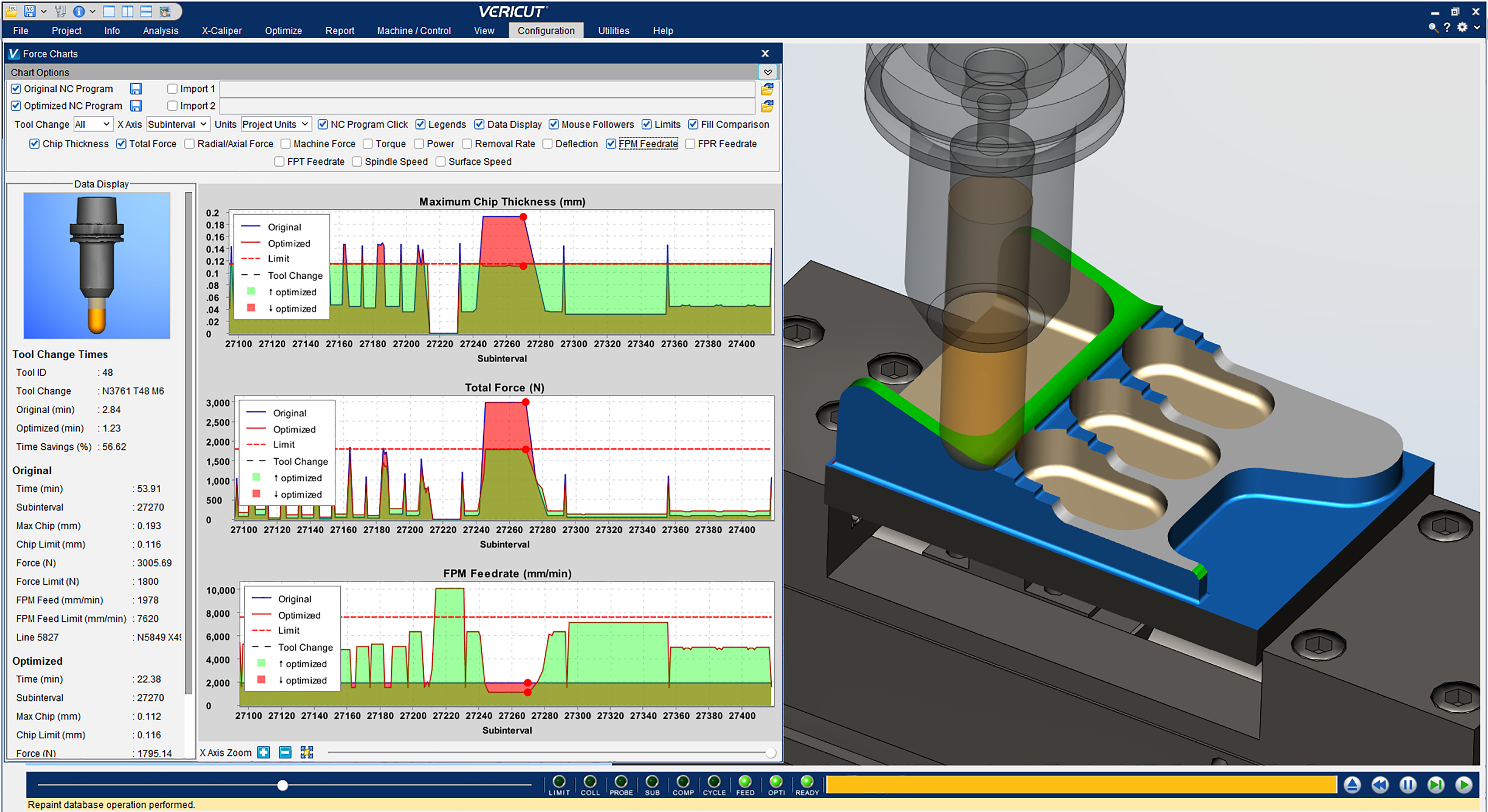The width and height of the screenshot is (1488, 812).
Task: Expand dropdown arrow next to info icon
Action: (x=92, y=11)
